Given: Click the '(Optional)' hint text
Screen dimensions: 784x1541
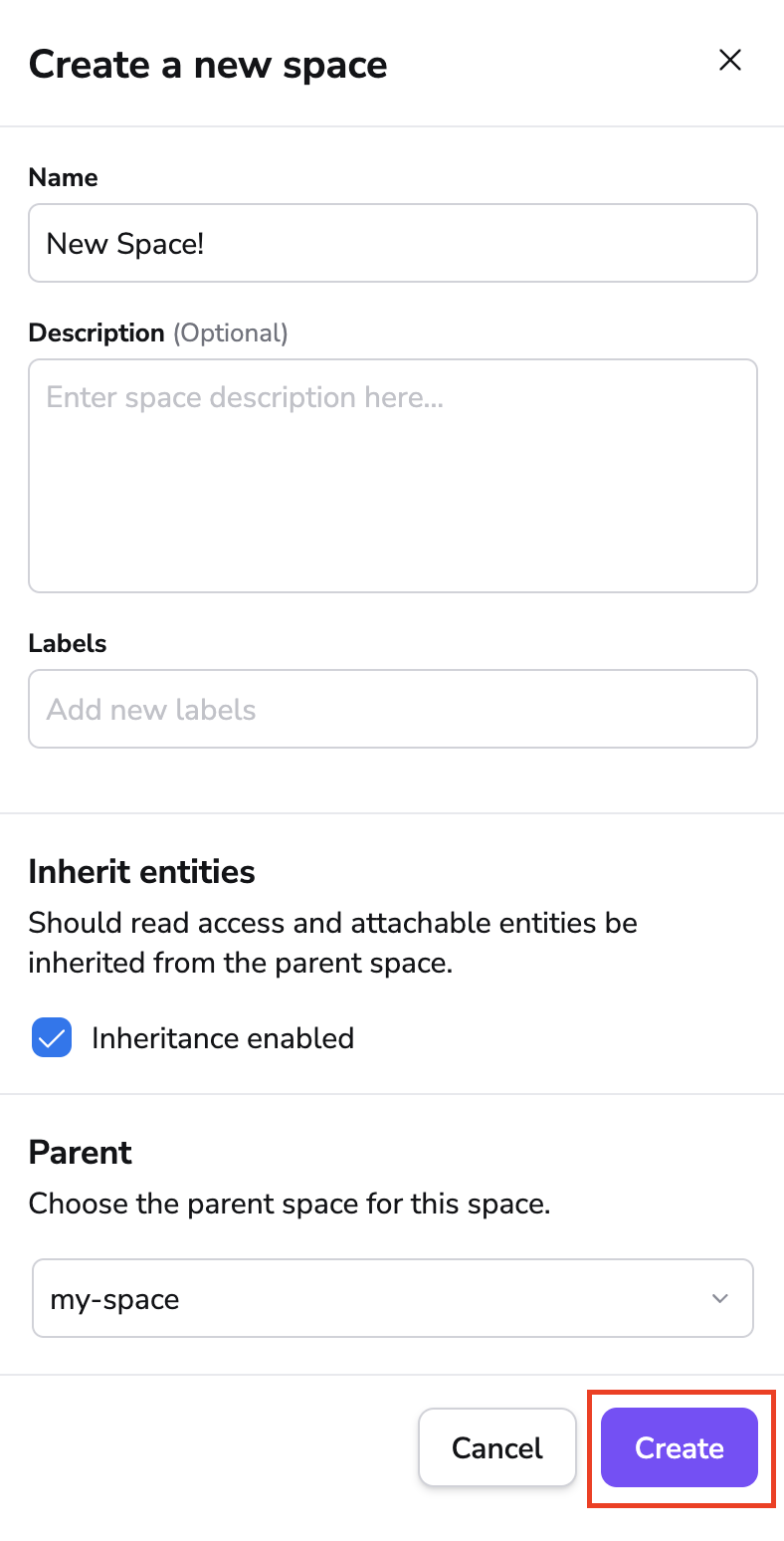Looking at the screenshot, I should point(231,332).
